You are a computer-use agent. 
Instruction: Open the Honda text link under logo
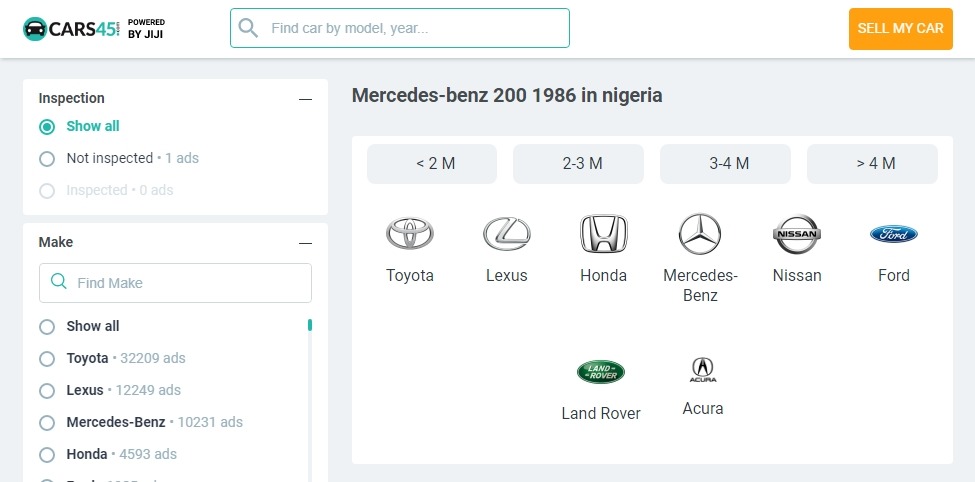604,276
